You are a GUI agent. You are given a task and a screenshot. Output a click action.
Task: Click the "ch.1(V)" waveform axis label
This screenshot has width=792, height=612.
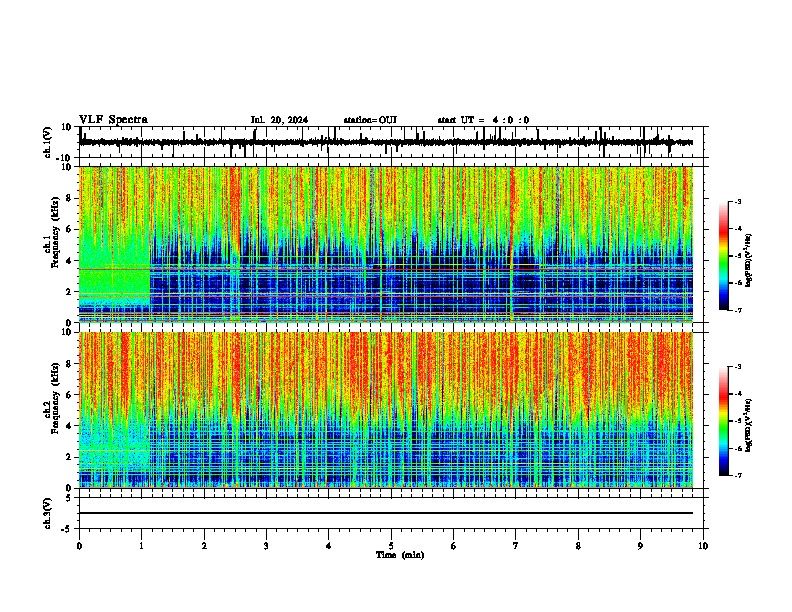tap(48, 142)
